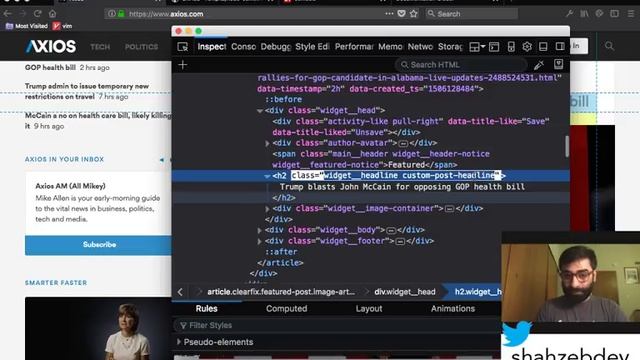Expand the div widget__body node
This screenshot has width=640, height=360.
click(260, 230)
